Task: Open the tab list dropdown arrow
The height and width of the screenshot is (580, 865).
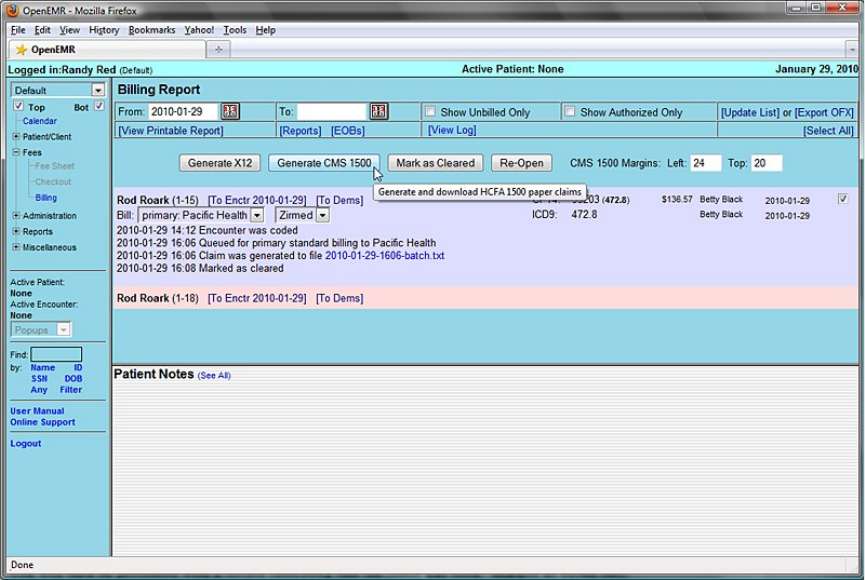Action: click(x=852, y=50)
